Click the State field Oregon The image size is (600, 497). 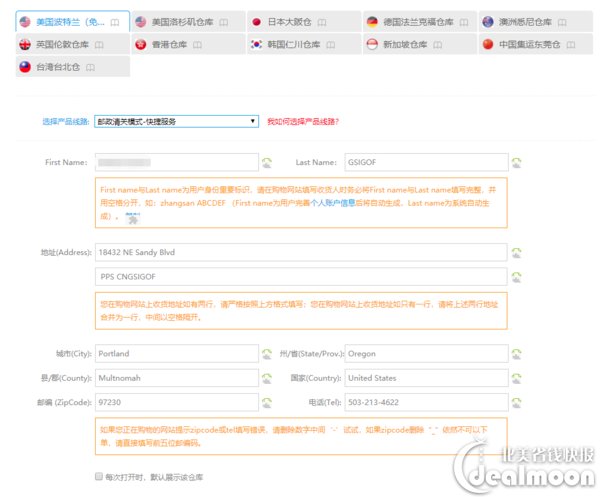pos(426,354)
